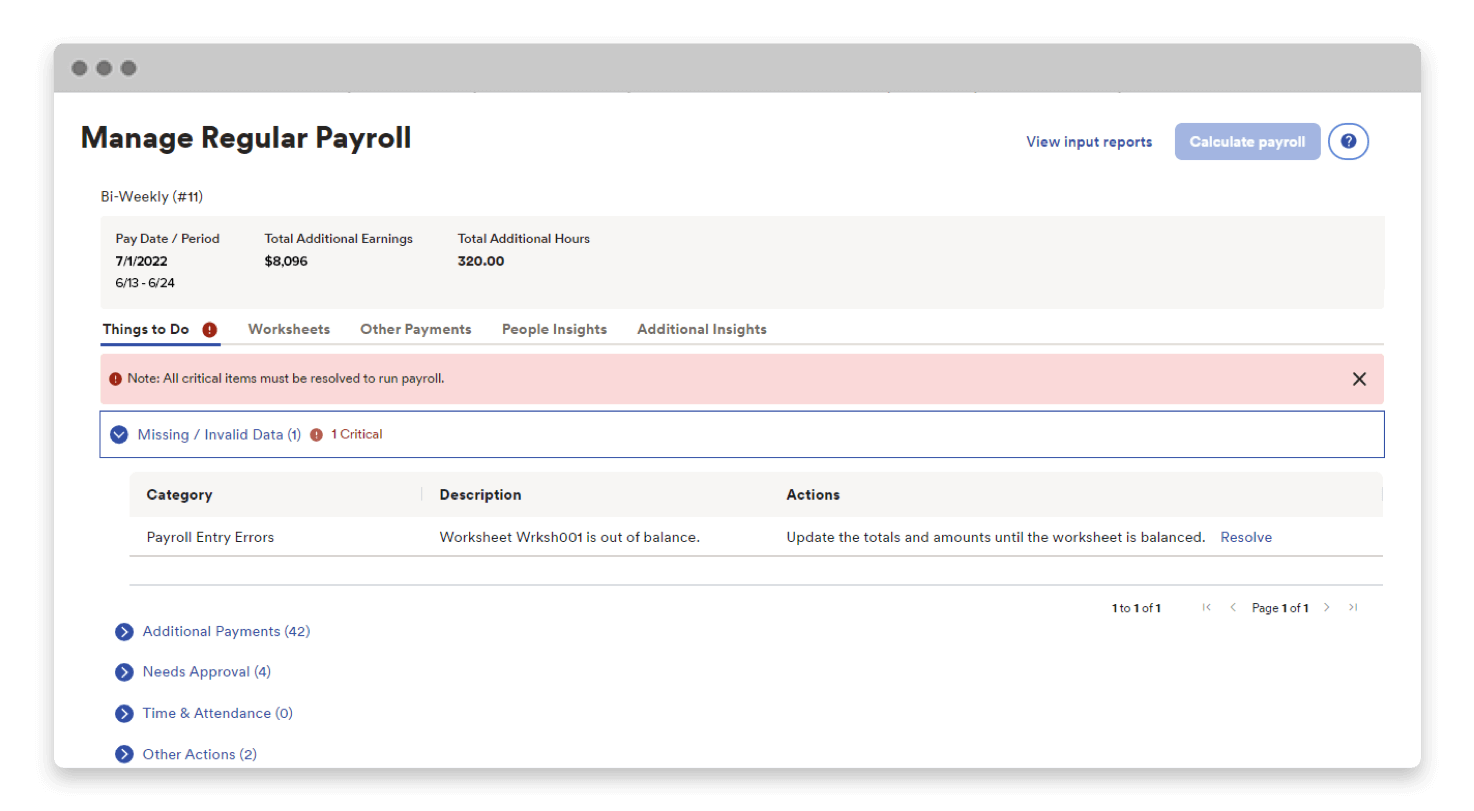Viewport: 1474px width, 811px height.
Task: Click the 320.00 total hours value
Action: (x=481, y=261)
